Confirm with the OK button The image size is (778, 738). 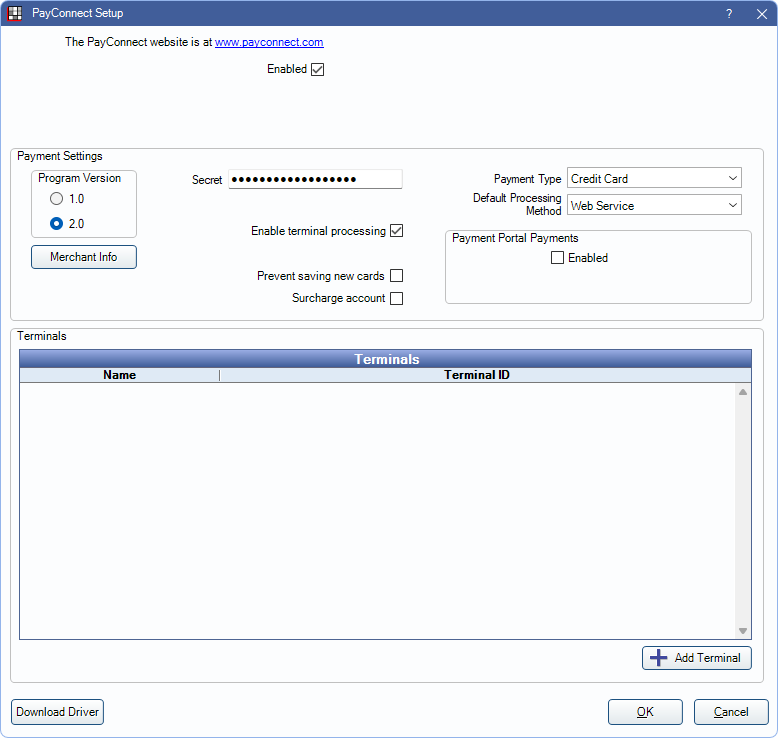(645, 712)
